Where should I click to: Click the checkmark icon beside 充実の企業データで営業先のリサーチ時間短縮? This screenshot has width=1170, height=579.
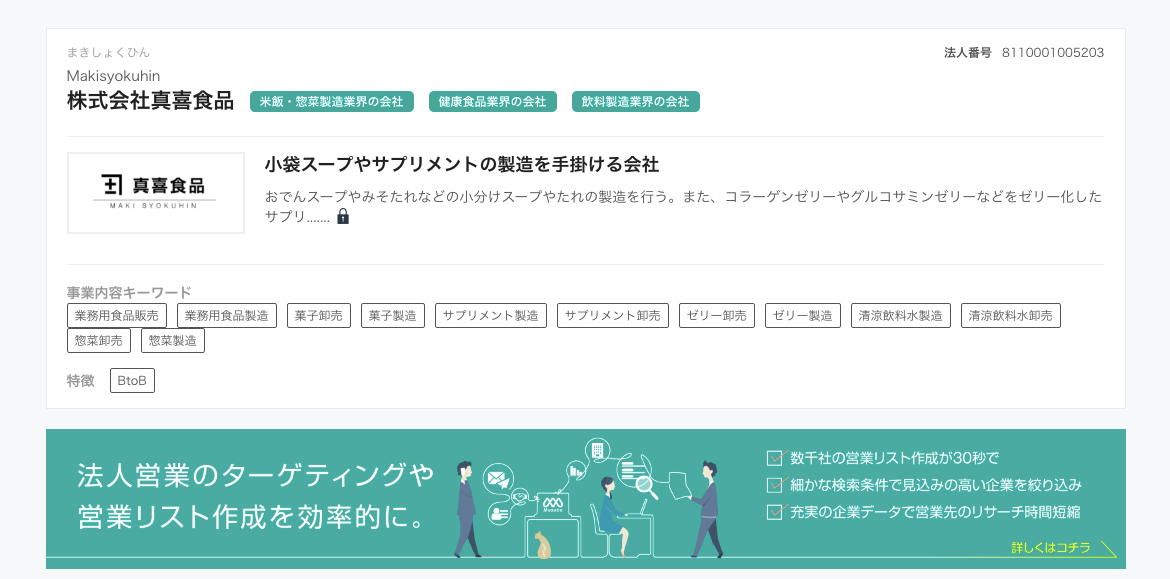tap(775, 513)
